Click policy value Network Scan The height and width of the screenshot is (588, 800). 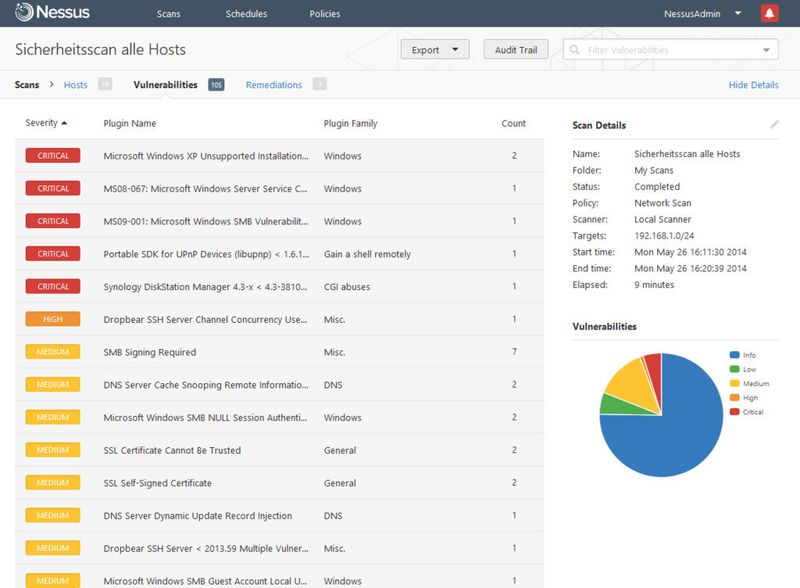coord(662,203)
